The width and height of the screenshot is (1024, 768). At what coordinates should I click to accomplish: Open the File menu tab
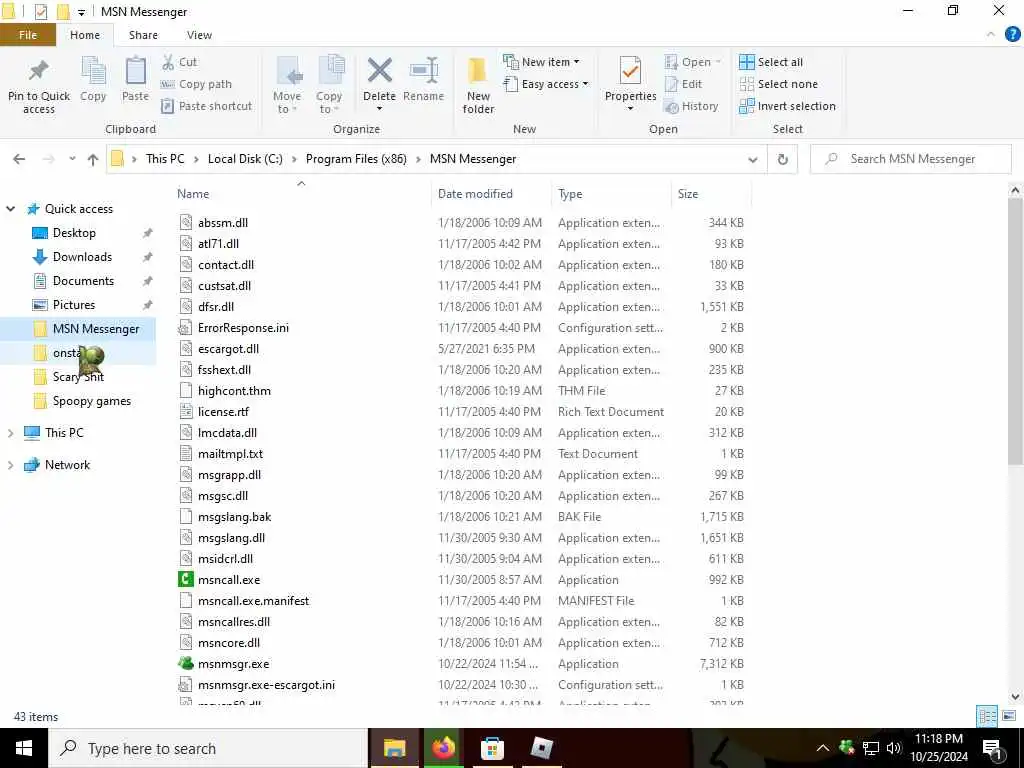coord(27,35)
